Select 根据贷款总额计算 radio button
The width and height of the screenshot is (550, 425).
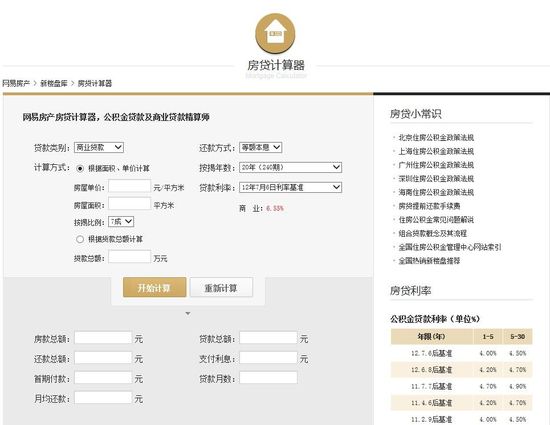tap(80, 239)
